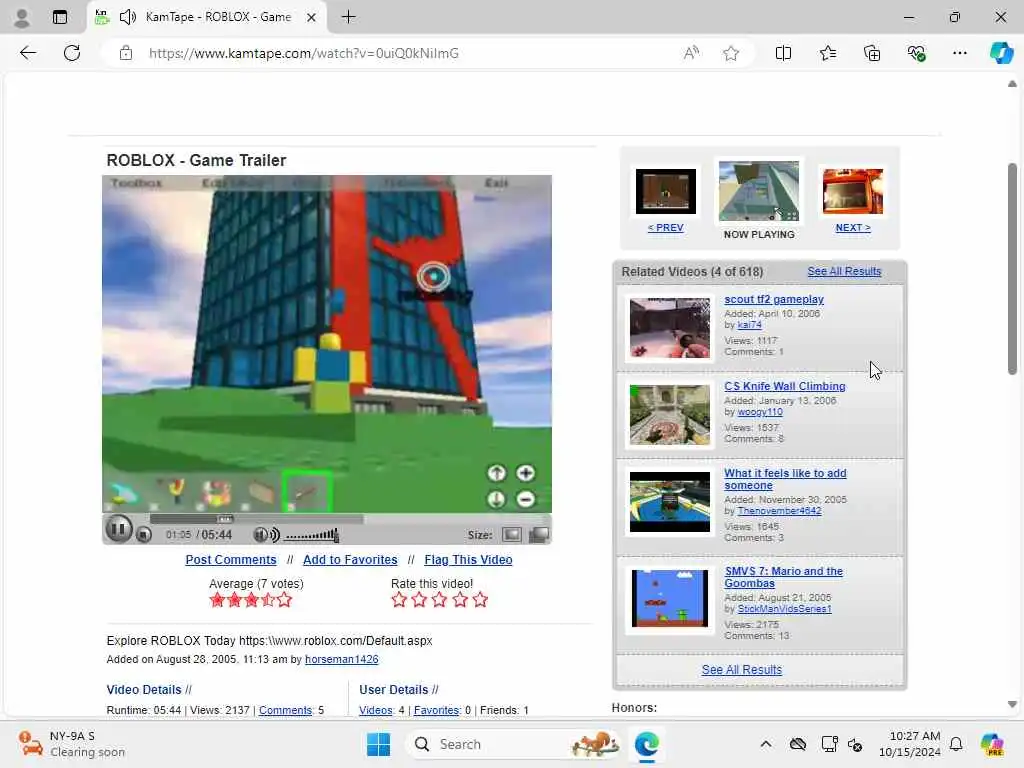Viewport: 1024px width, 768px height.
Task: Click the address bar URL
Action: pos(304,54)
